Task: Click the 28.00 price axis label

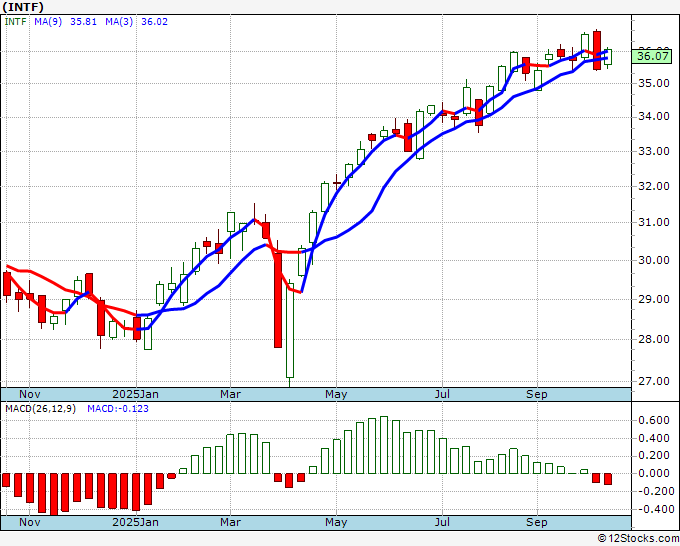Action: point(654,339)
